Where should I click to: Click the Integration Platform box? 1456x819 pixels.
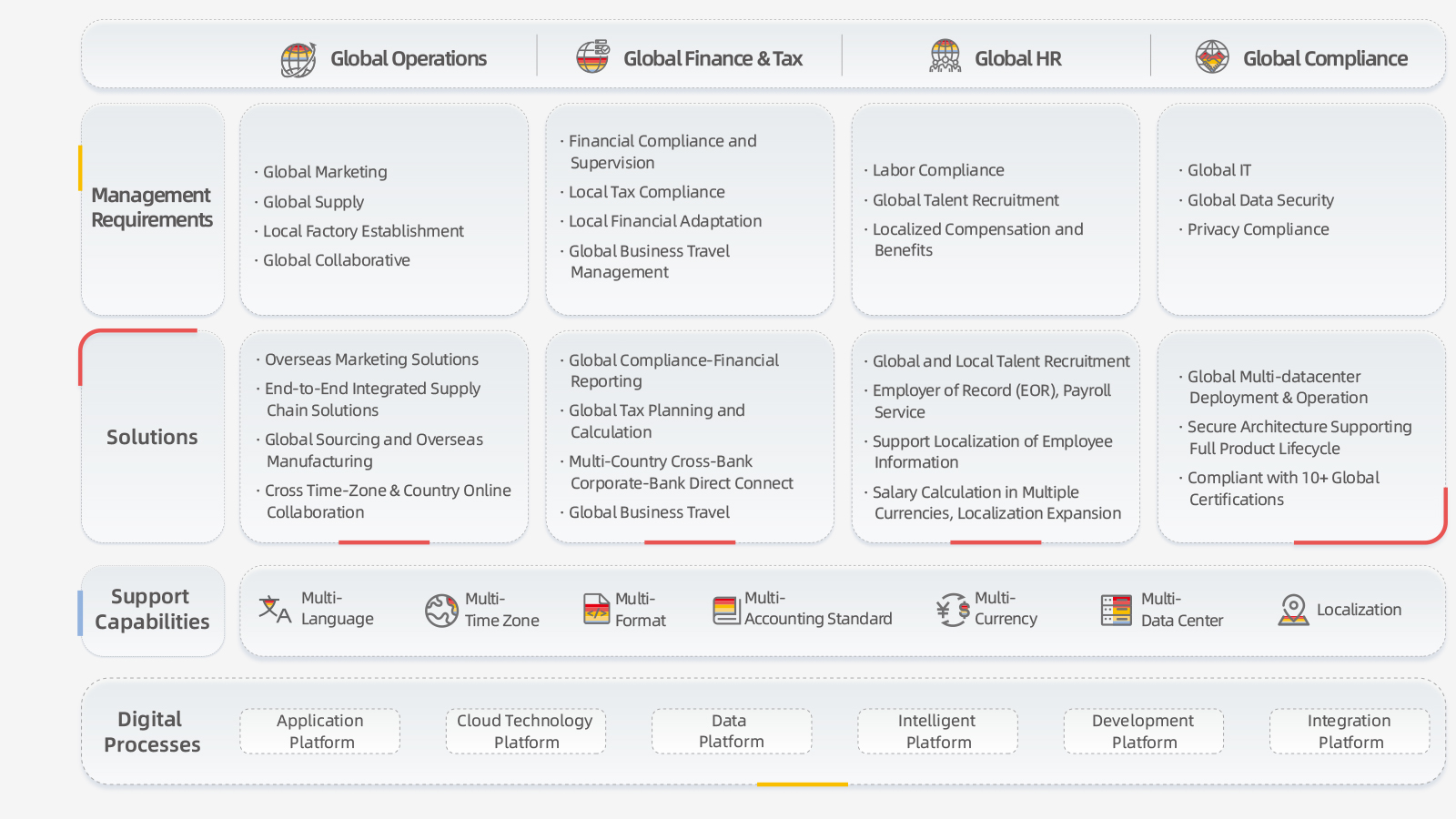click(x=1350, y=732)
